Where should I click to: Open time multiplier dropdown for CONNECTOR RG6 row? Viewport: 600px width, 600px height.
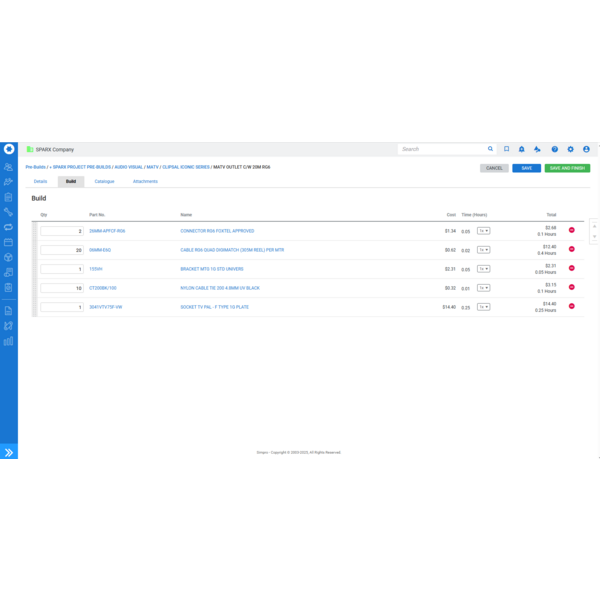tap(483, 231)
